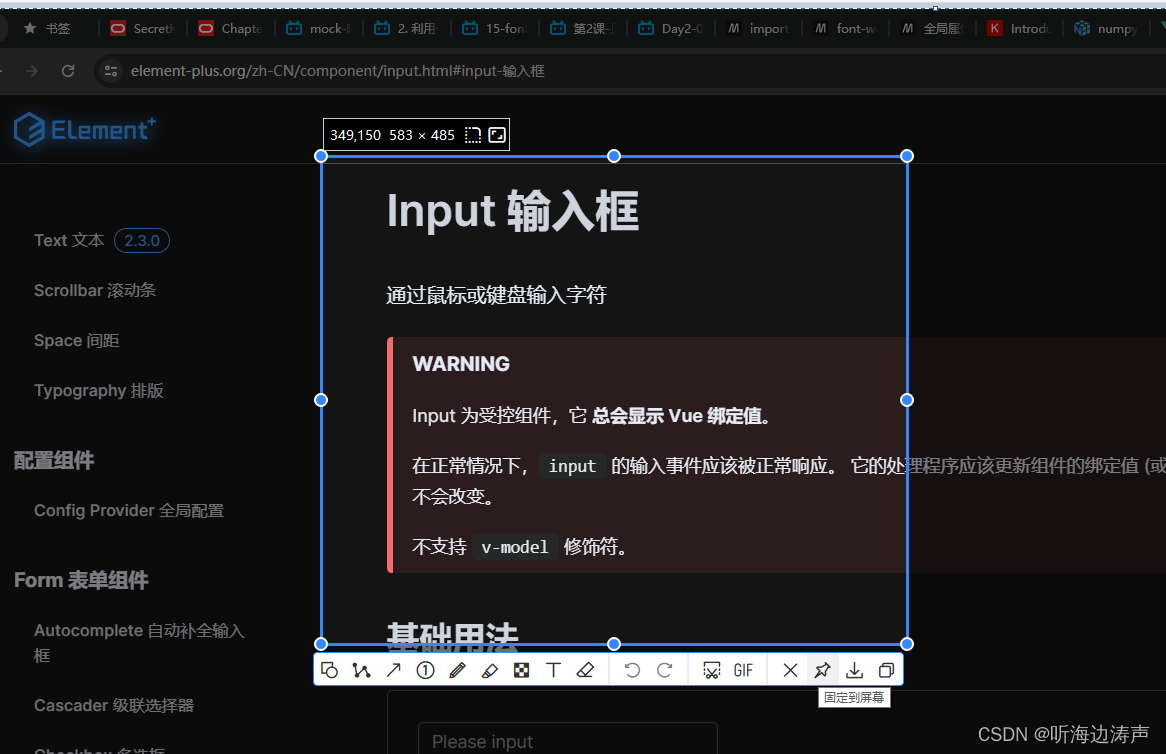Select the numbered step marker tool

click(425, 670)
